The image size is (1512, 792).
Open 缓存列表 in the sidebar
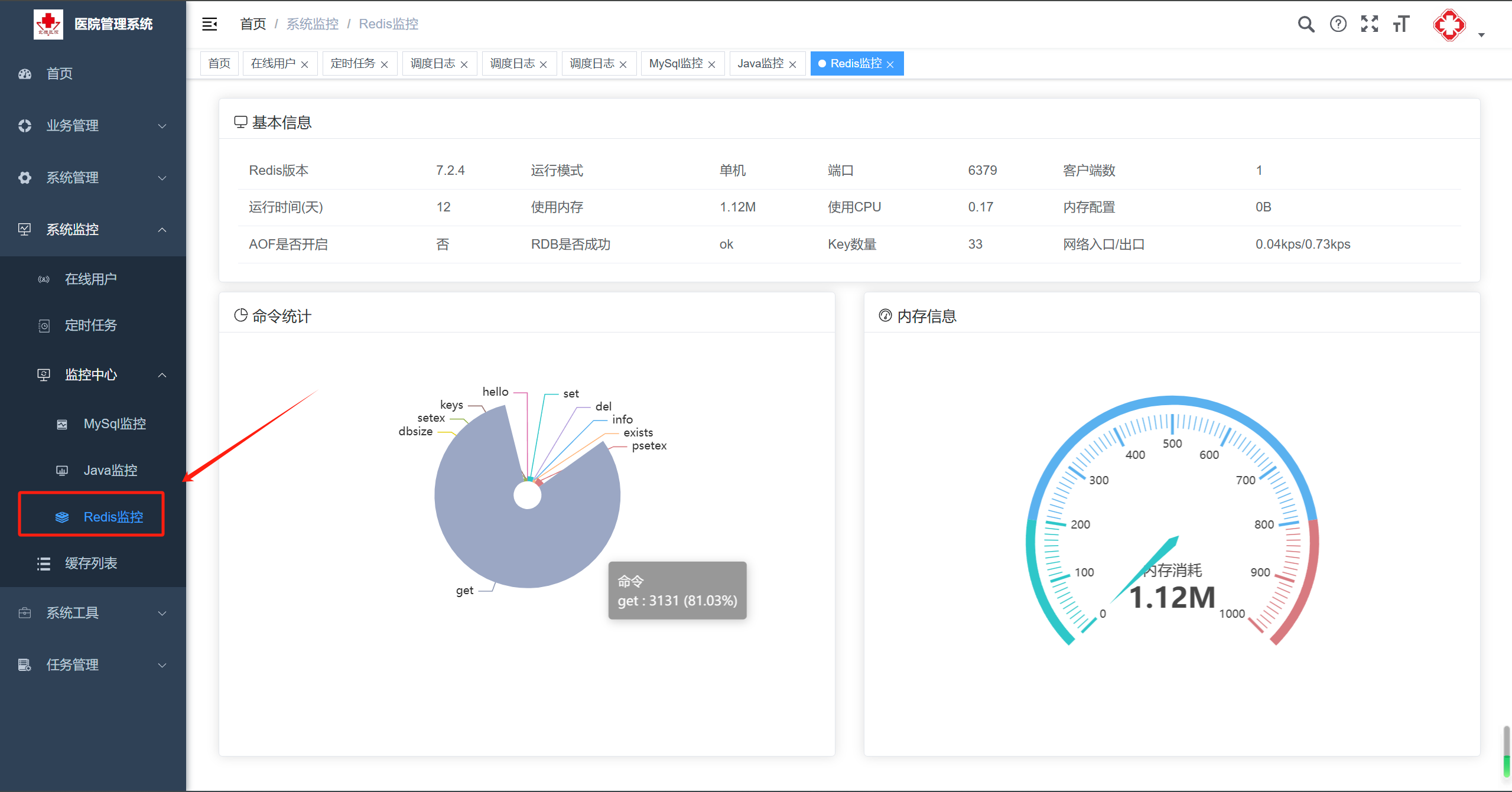pyautogui.click(x=91, y=563)
